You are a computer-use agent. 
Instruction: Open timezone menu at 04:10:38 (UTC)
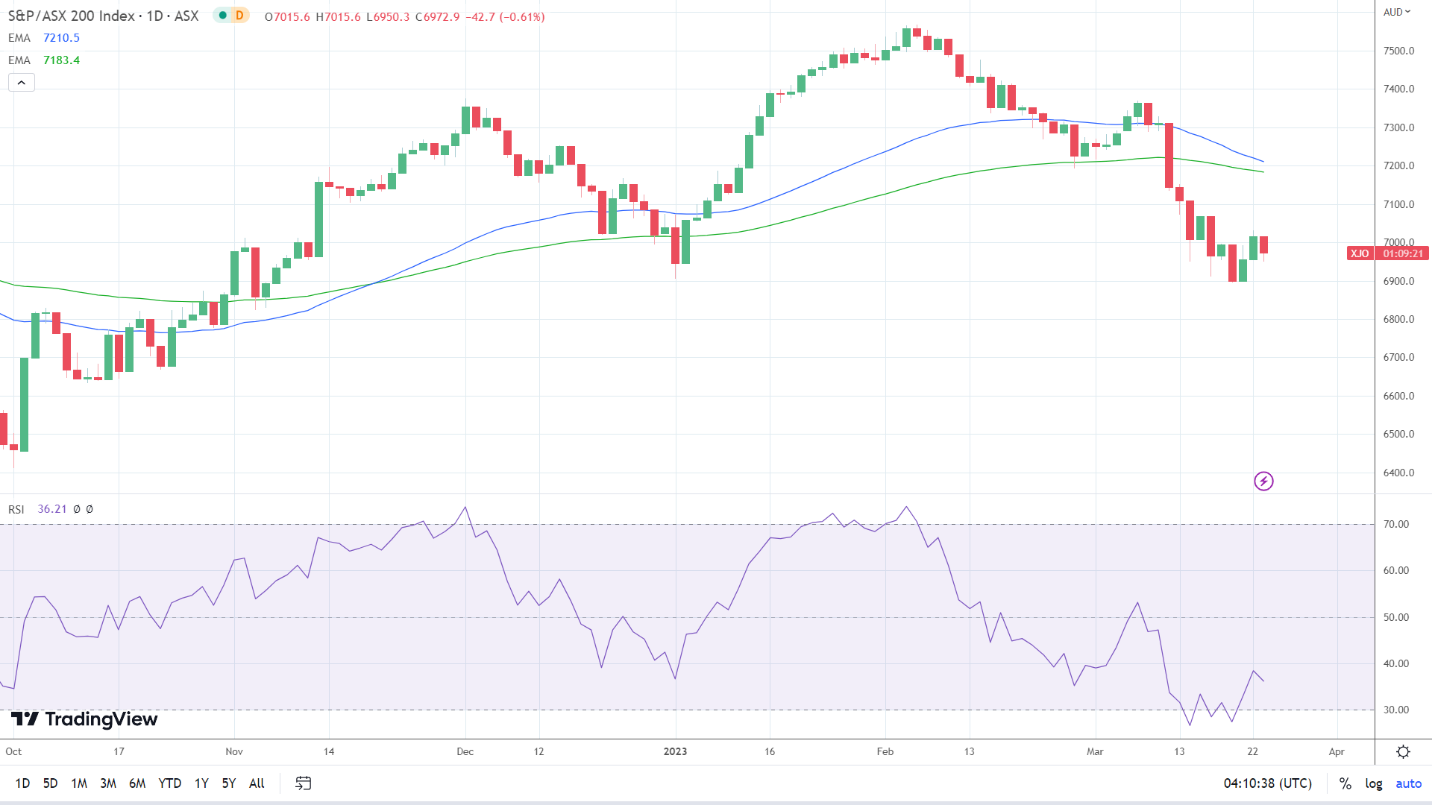tap(1267, 783)
